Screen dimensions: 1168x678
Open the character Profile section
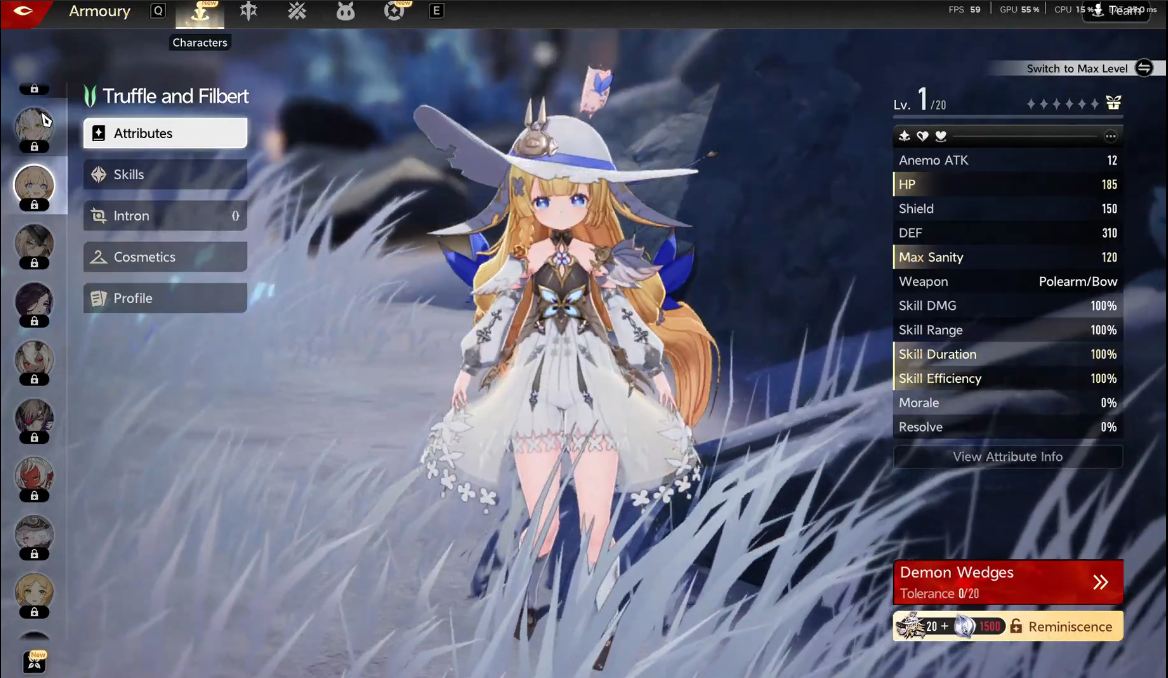coord(165,298)
